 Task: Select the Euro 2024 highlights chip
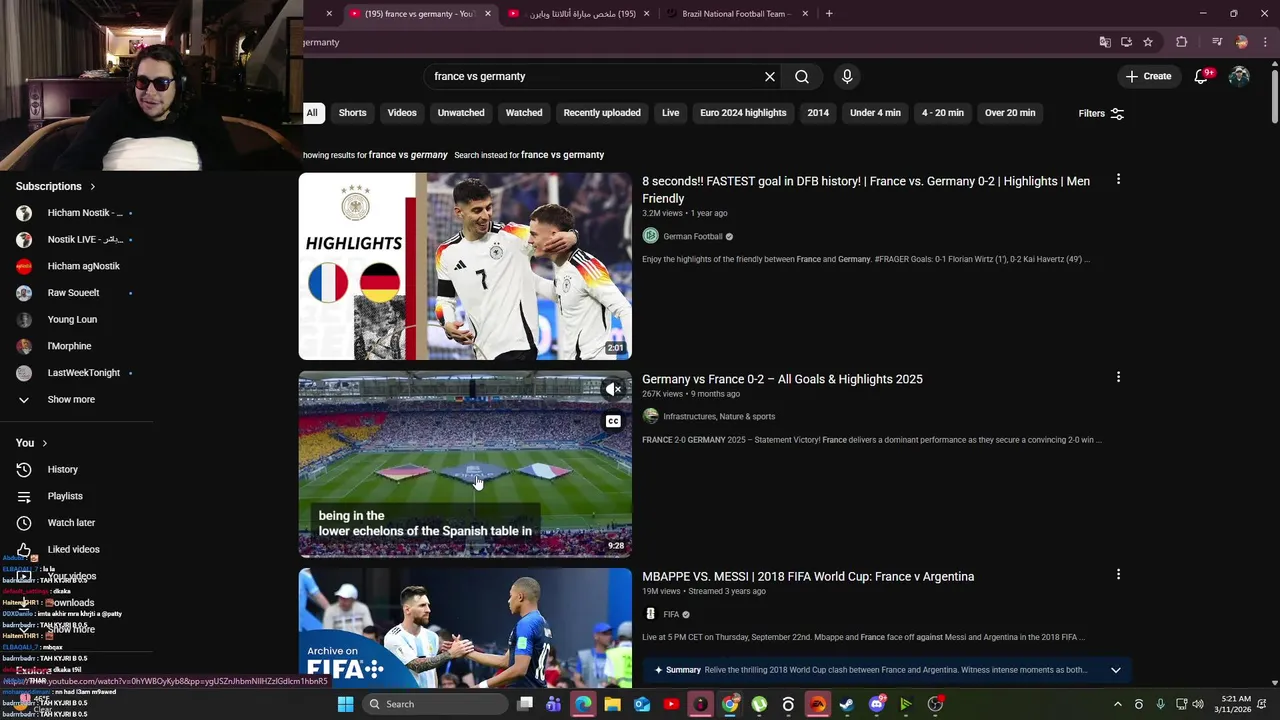coord(743,113)
